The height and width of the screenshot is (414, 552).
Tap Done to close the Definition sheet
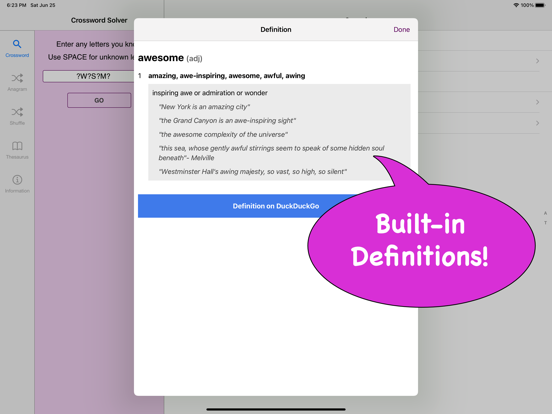click(x=401, y=30)
